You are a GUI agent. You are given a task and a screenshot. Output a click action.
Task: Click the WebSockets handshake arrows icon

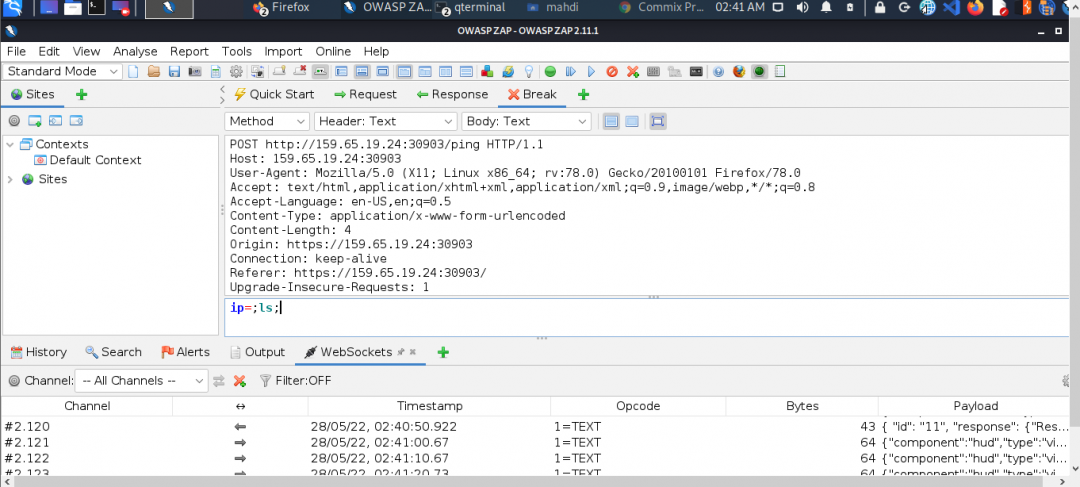click(219, 381)
